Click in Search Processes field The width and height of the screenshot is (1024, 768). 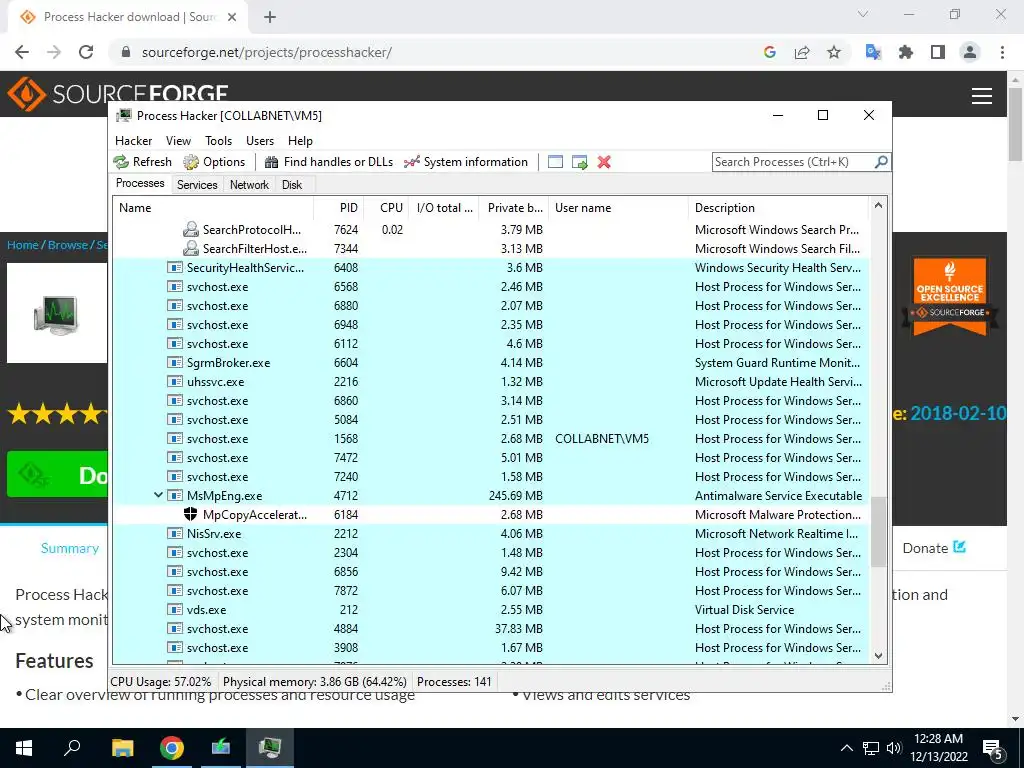[793, 161]
